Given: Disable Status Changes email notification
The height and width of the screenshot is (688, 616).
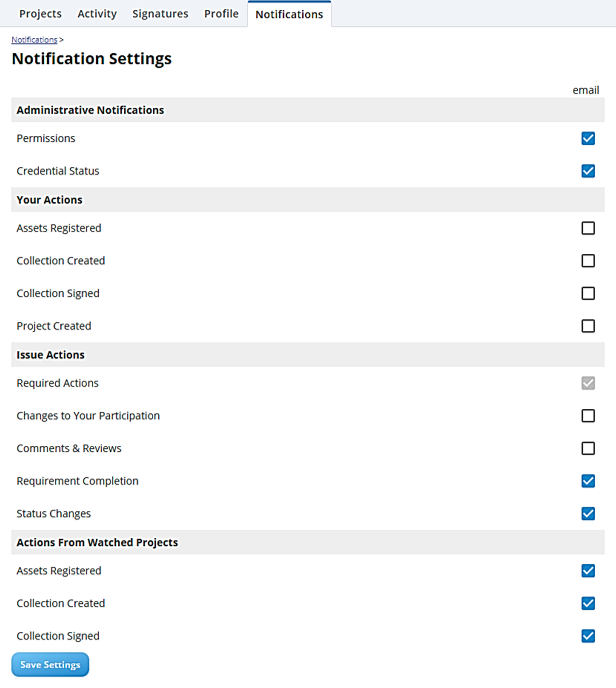Looking at the screenshot, I should tap(588, 514).
